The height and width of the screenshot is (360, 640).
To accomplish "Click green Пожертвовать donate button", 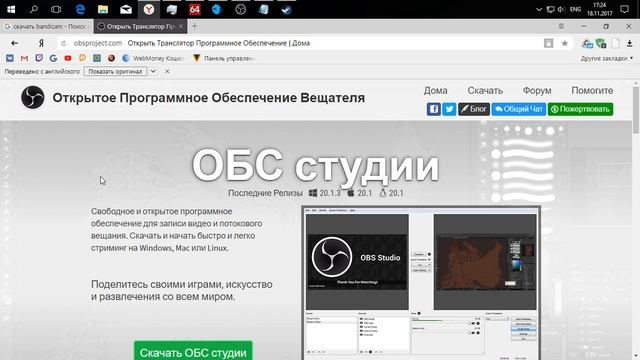I will tap(580, 109).
